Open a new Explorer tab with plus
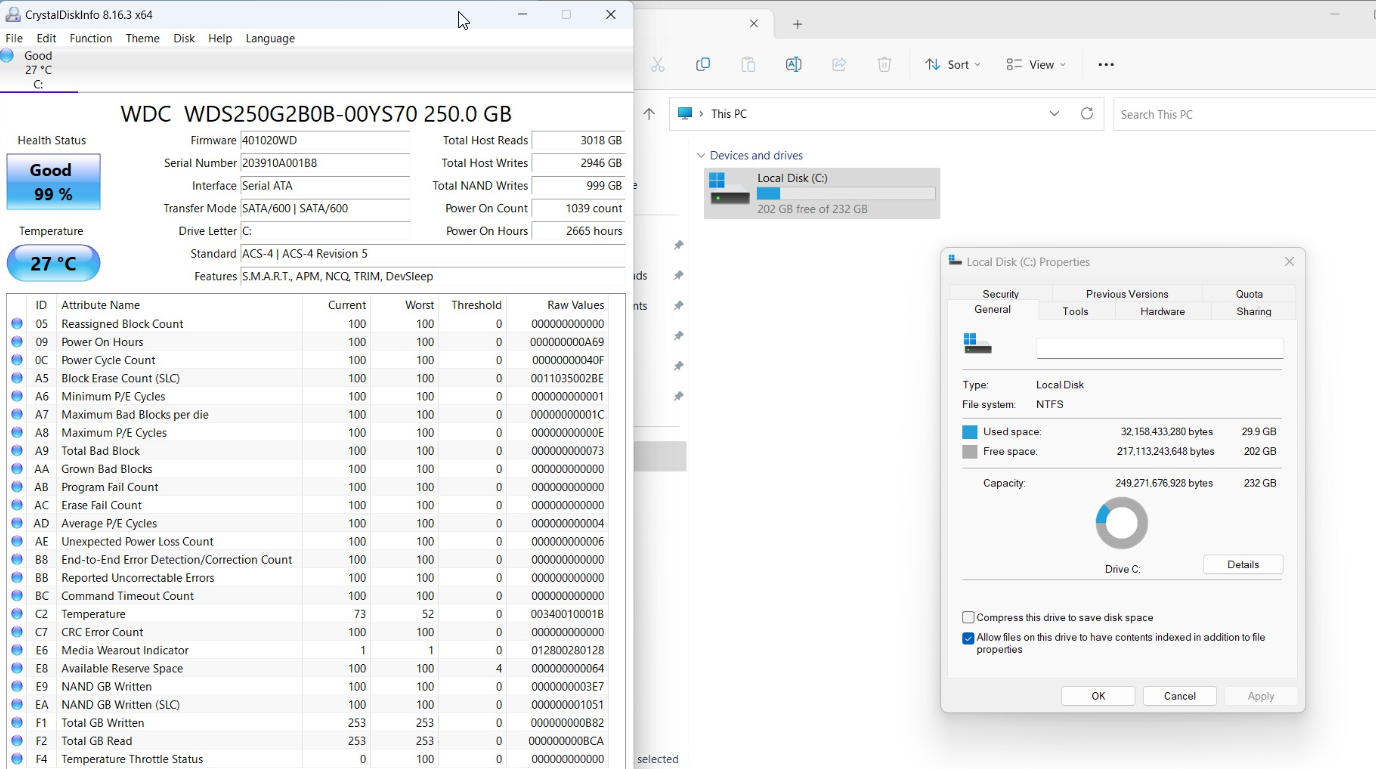Viewport: 1376px width, 769px height. point(797,24)
